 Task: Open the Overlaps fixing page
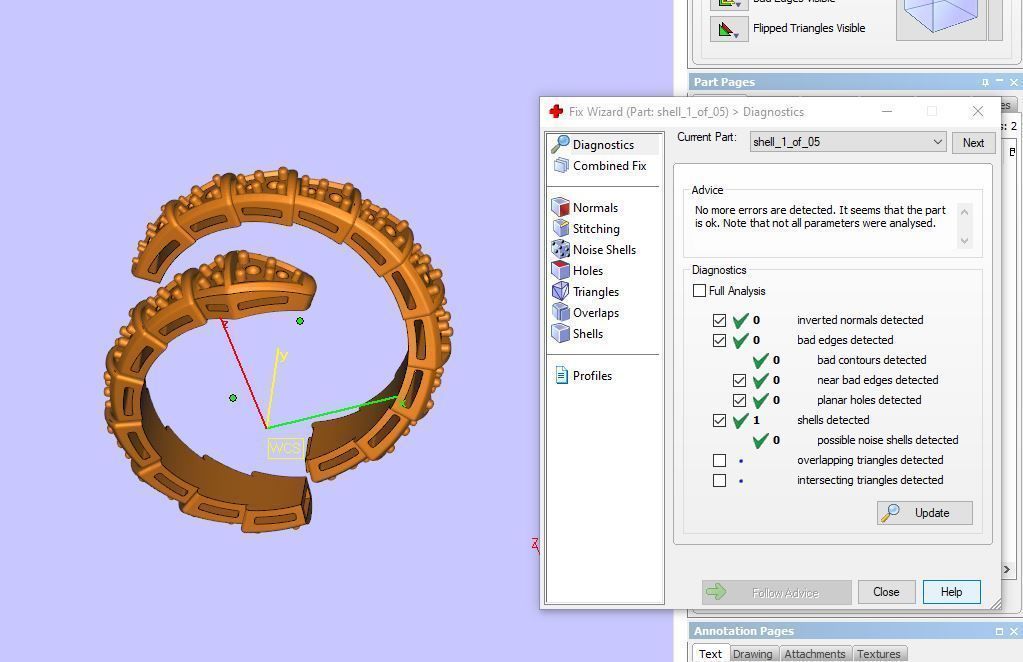tap(585, 312)
